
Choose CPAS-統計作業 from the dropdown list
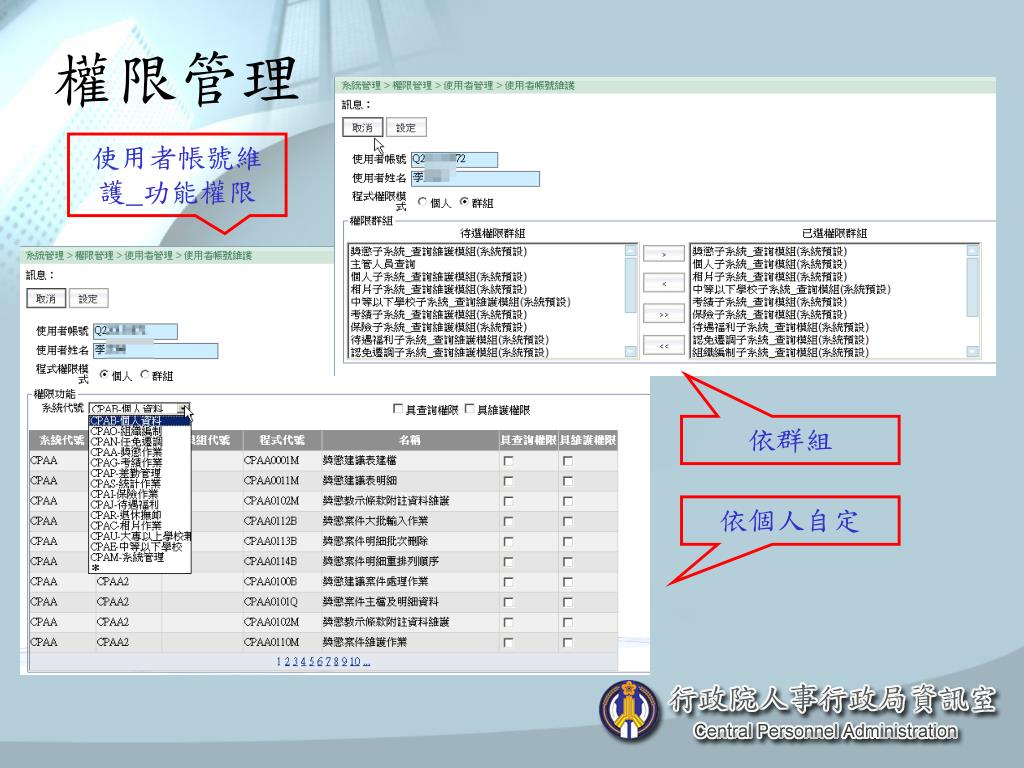coord(140,483)
